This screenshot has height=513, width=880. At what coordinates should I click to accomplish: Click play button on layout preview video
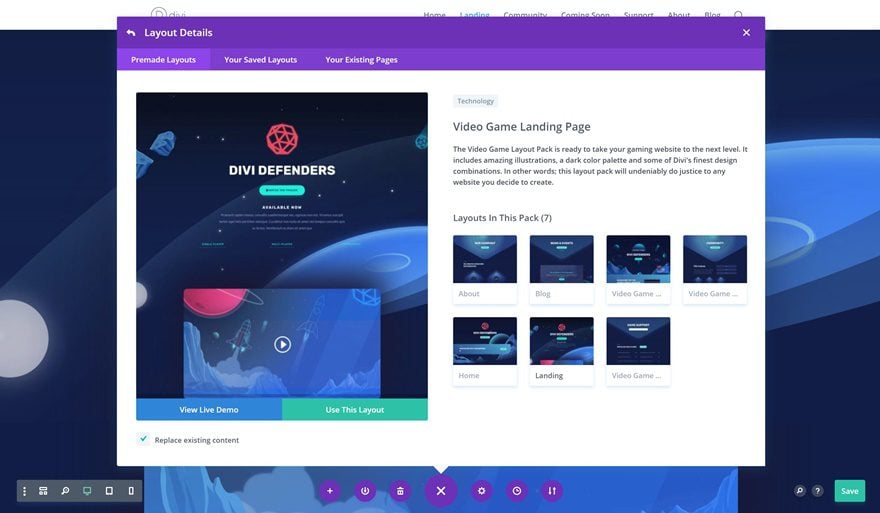pyautogui.click(x=282, y=344)
